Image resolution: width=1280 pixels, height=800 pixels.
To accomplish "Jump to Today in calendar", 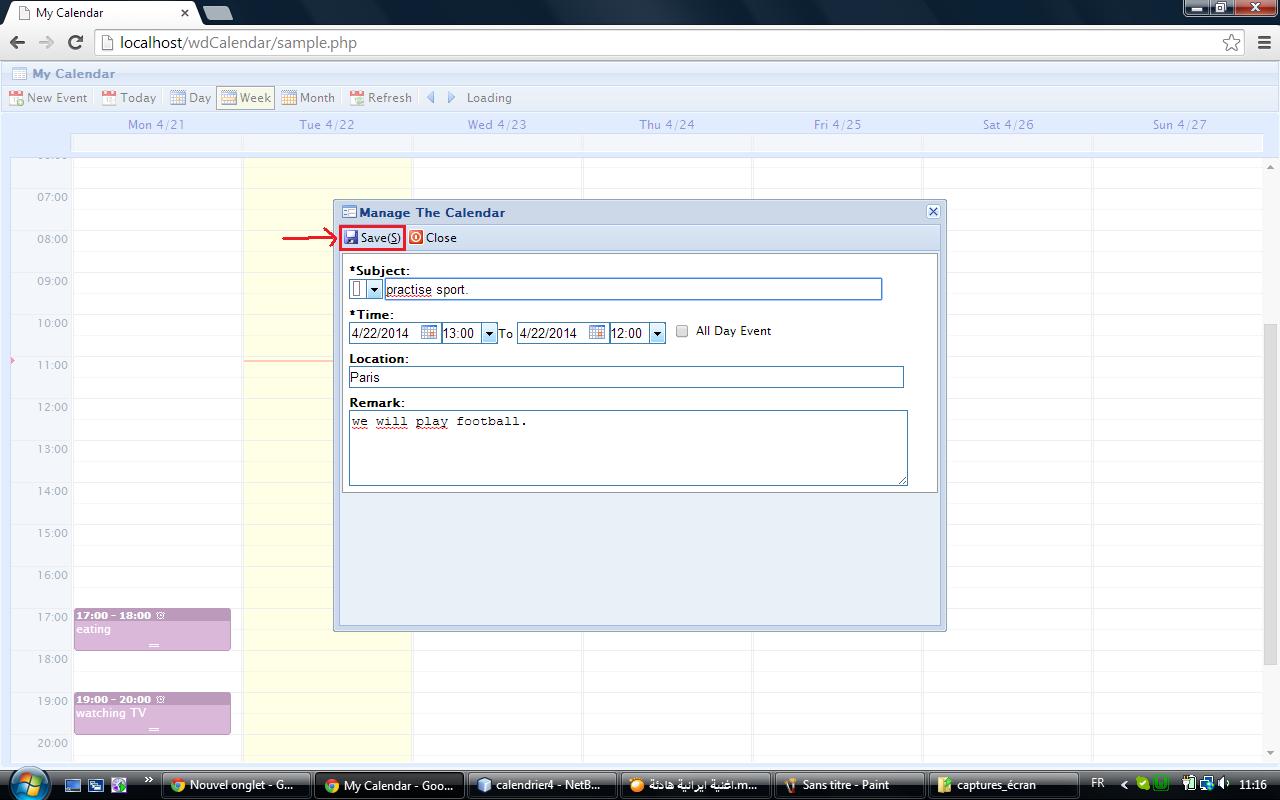I will coord(129,98).
